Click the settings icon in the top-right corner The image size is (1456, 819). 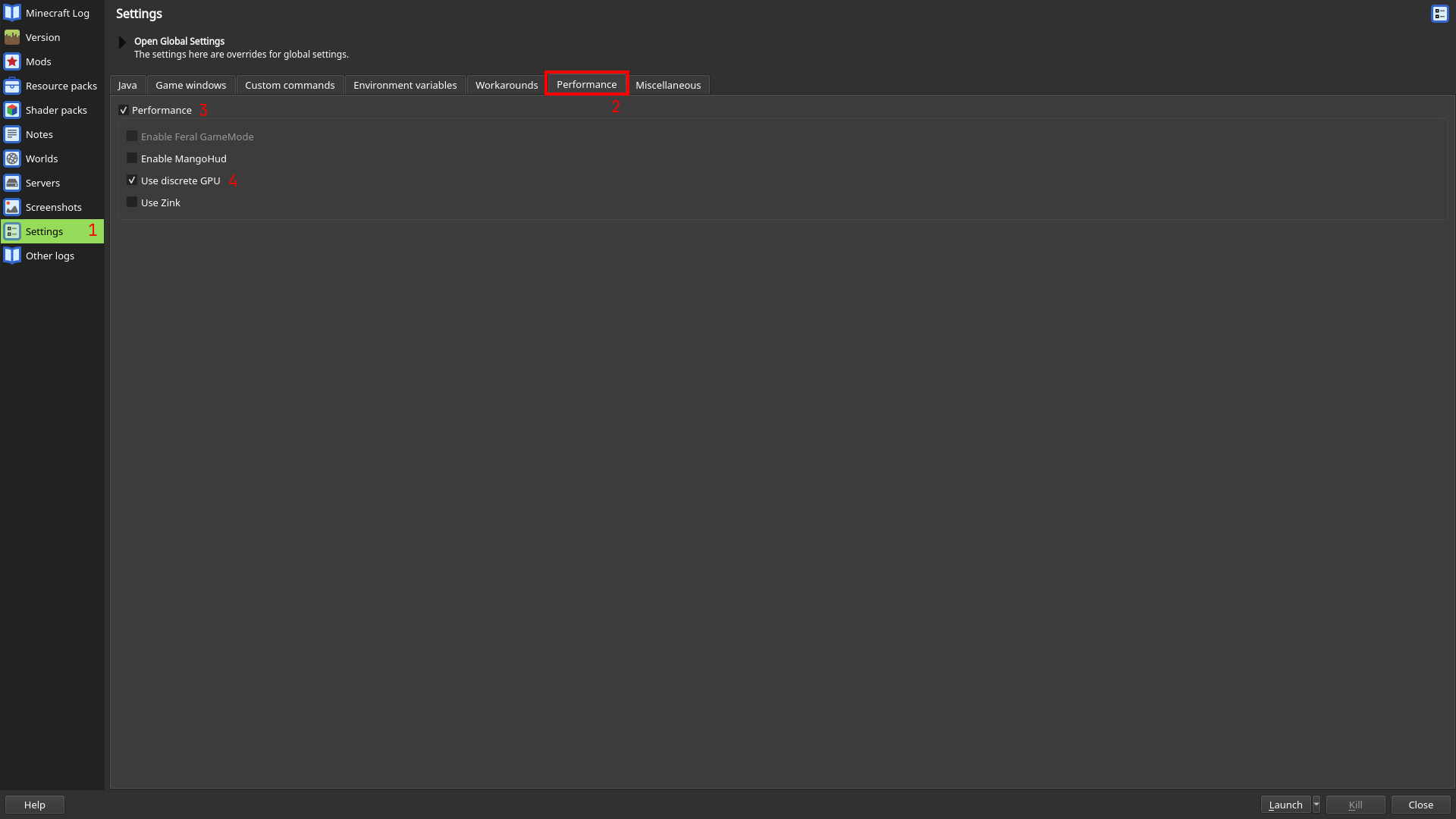coord(1439,14)
